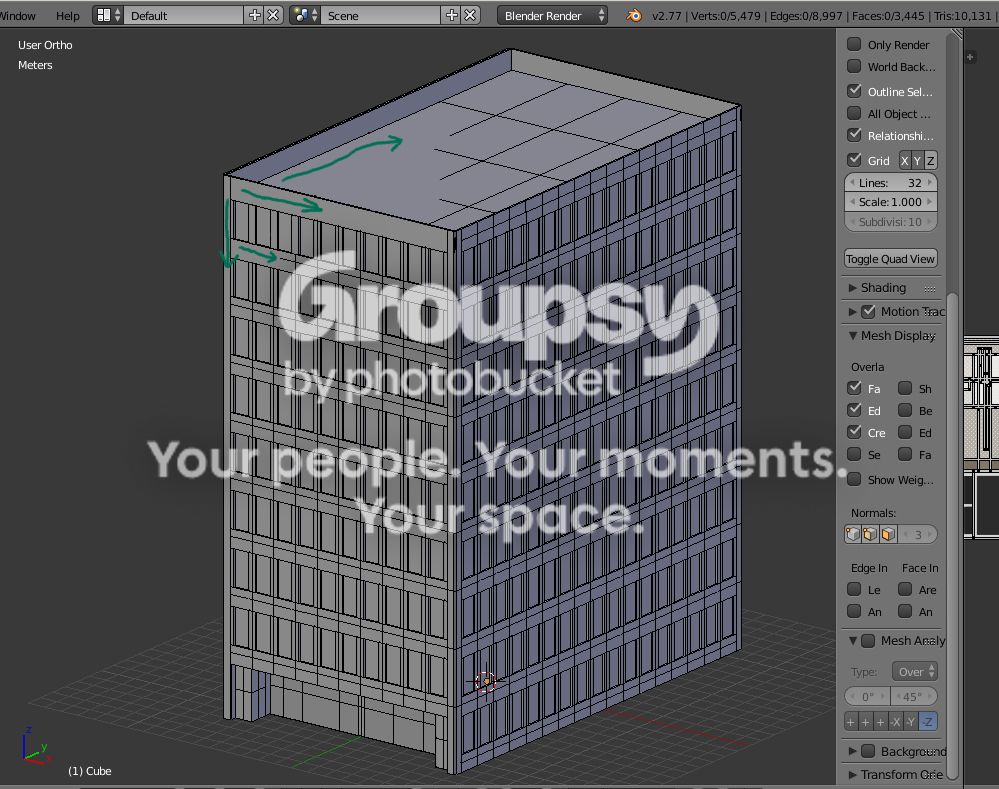Enable Show Weights checkbox

click(854, 479)
